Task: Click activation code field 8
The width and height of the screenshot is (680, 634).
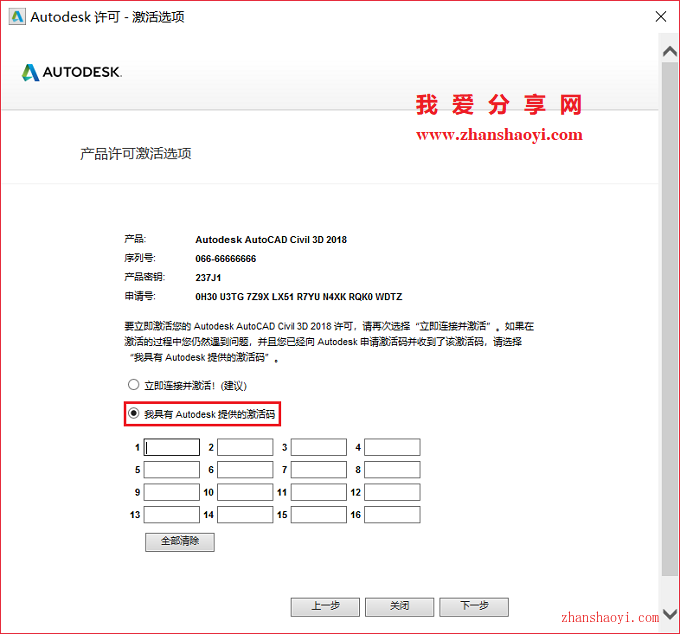Action: coord(392,470)
